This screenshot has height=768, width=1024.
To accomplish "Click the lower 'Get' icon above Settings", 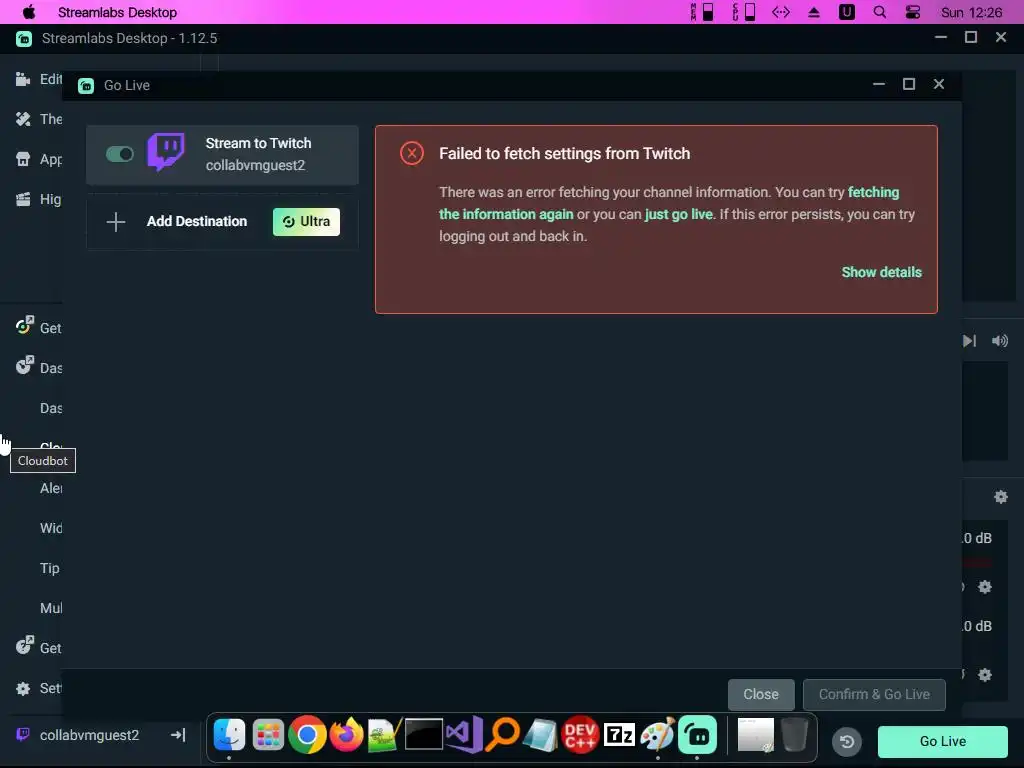I will (x=24, y=645).
